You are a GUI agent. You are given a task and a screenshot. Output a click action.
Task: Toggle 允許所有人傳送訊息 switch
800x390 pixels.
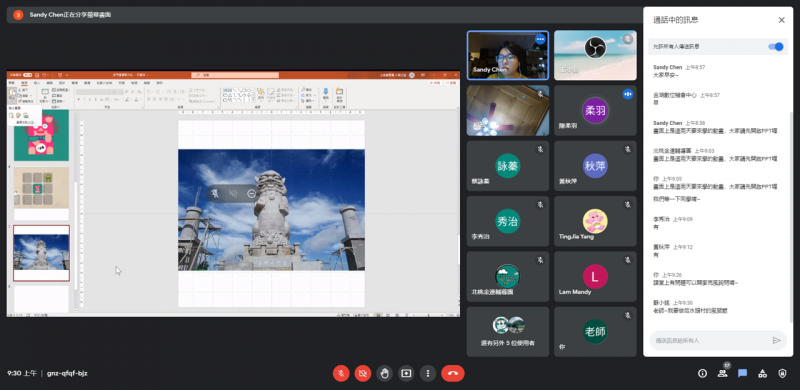coord(776,46)
